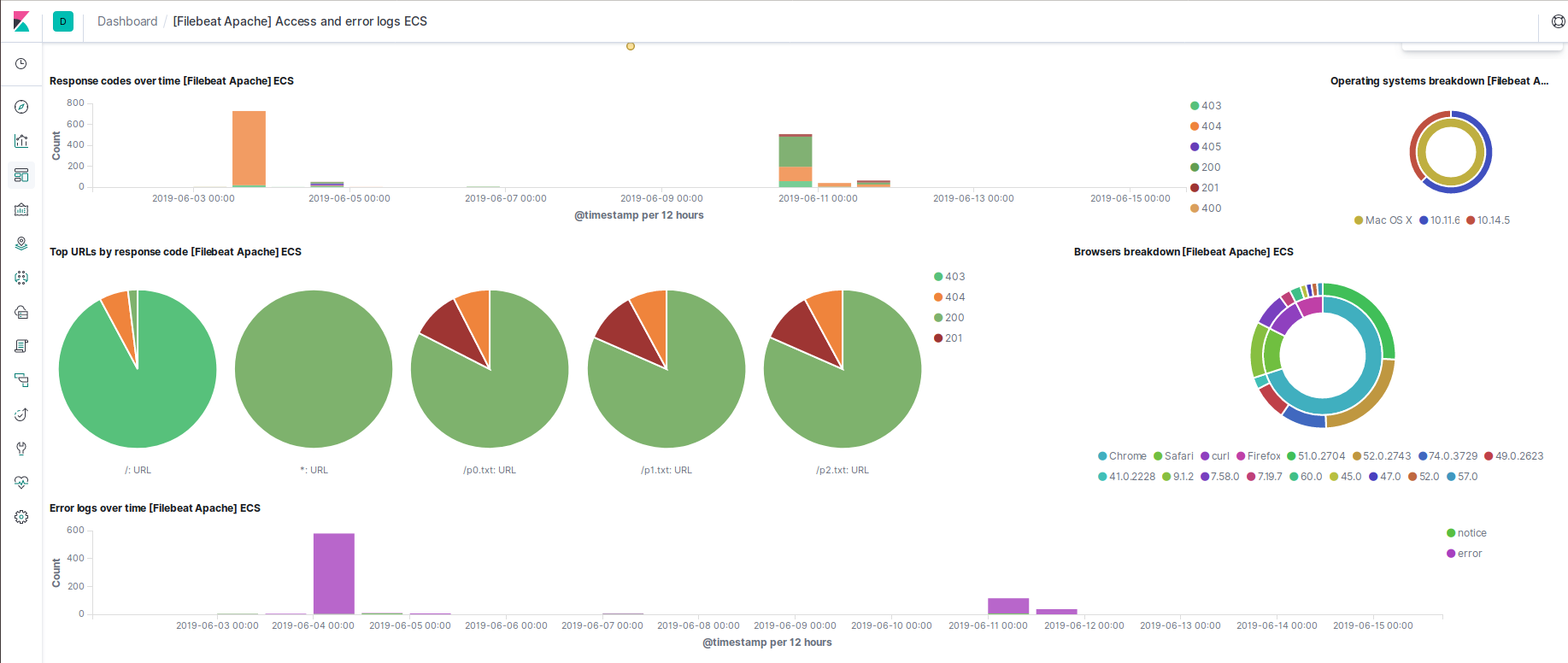Open Maps icon in sidebar
This screenshot has height=663, width=1568.
tap(21, 243)
